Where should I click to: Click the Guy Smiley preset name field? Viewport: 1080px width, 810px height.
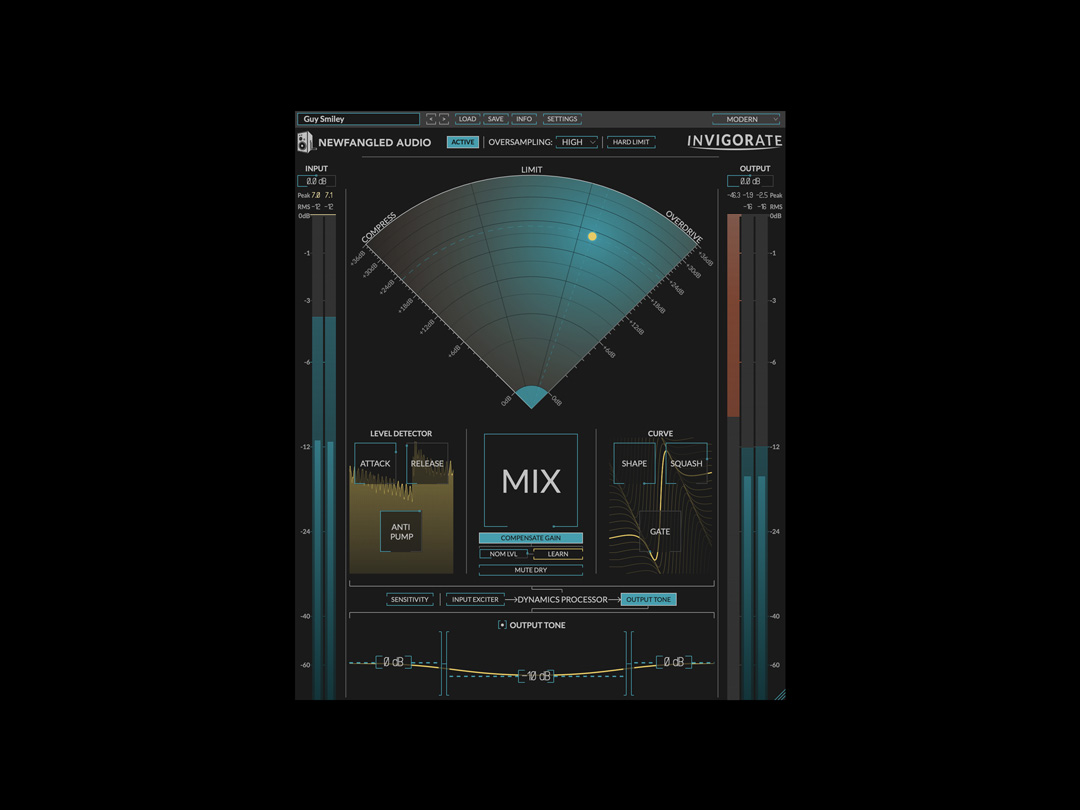tap(358, 119)
